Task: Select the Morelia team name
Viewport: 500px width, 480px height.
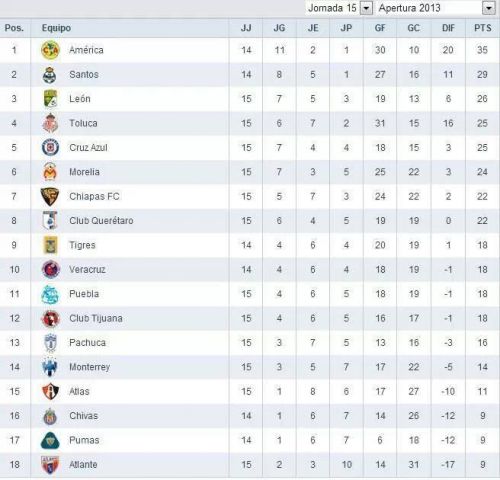Action: click(84, 172)
